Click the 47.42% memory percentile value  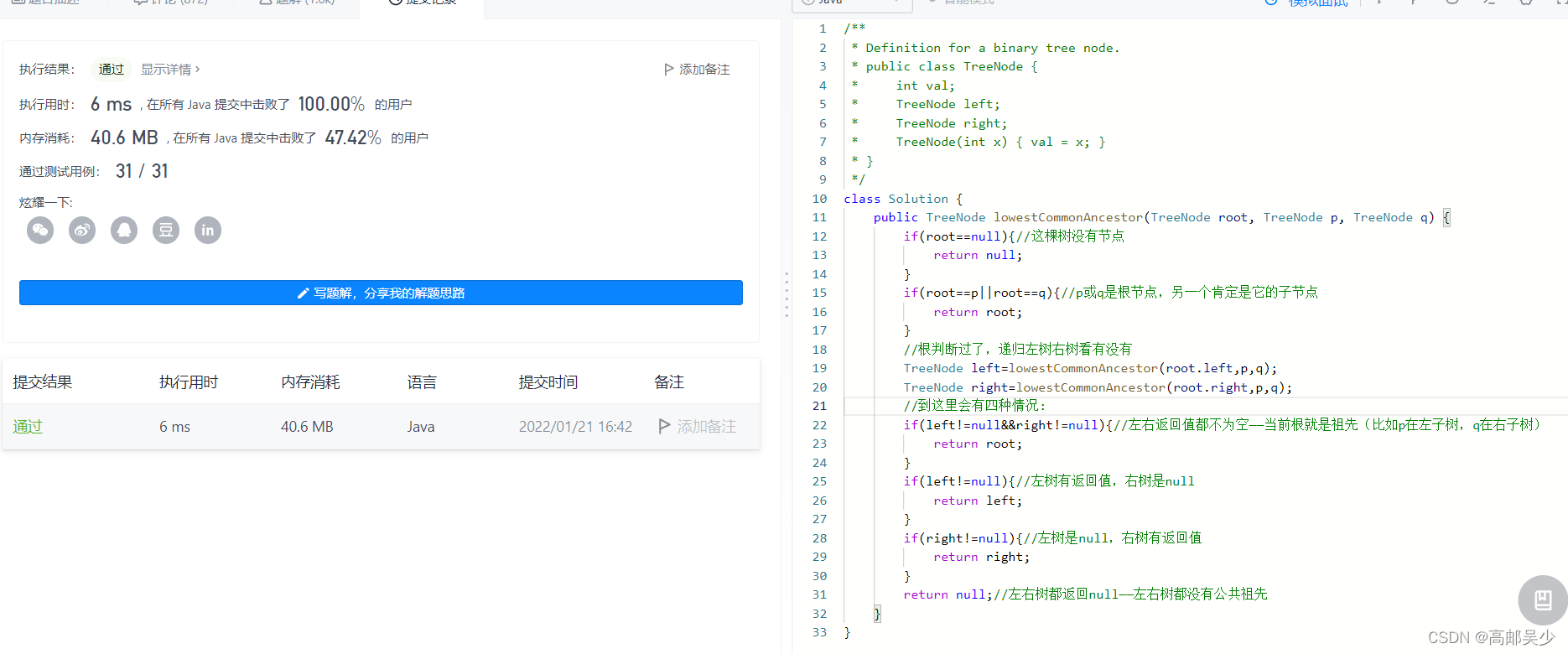pyautogui.click(x=353, y=138)
